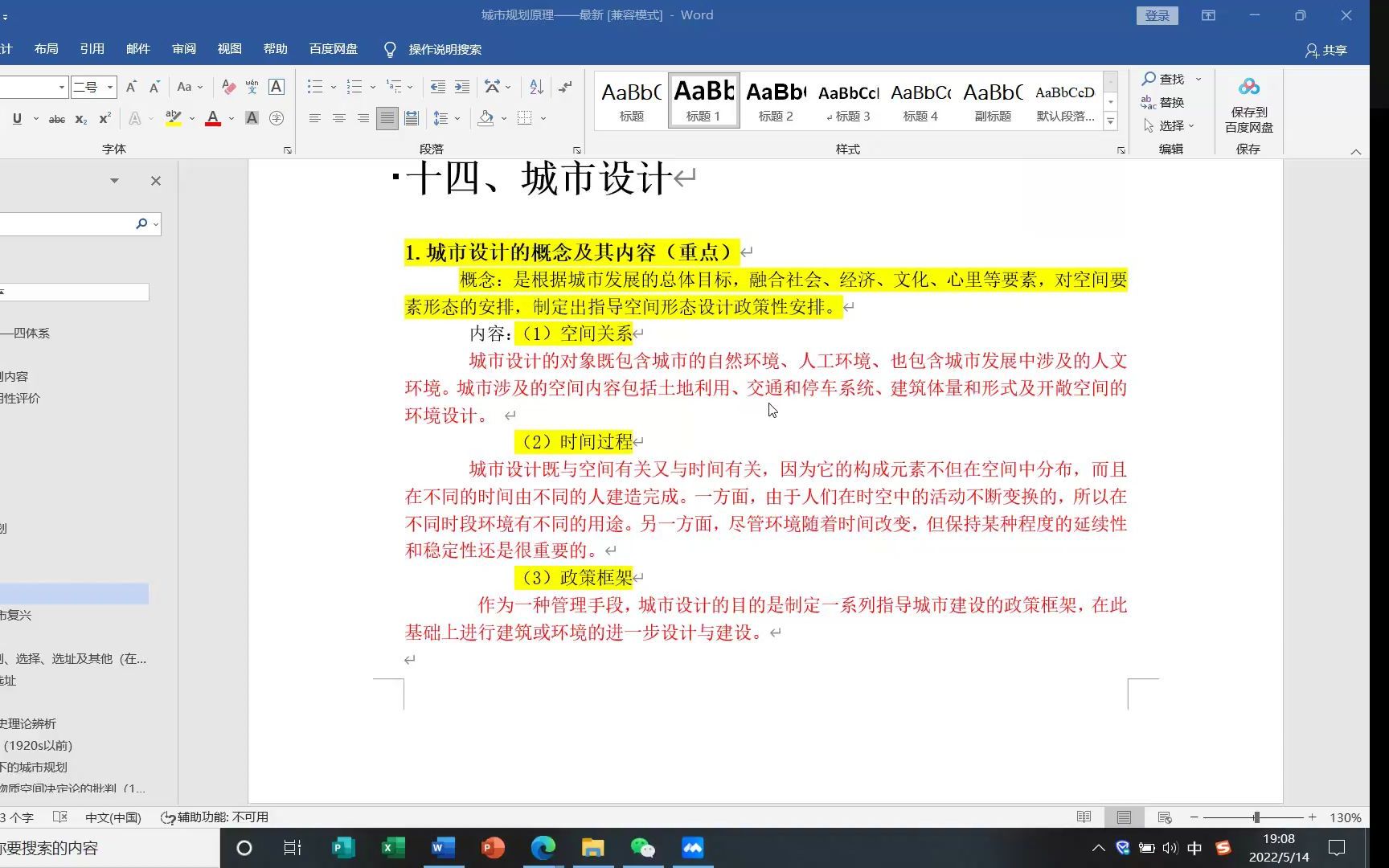Viewport: 1389px width, 868px height.
Task: Open the 引用 ribbon tab
Action: (x=92, y=49)
